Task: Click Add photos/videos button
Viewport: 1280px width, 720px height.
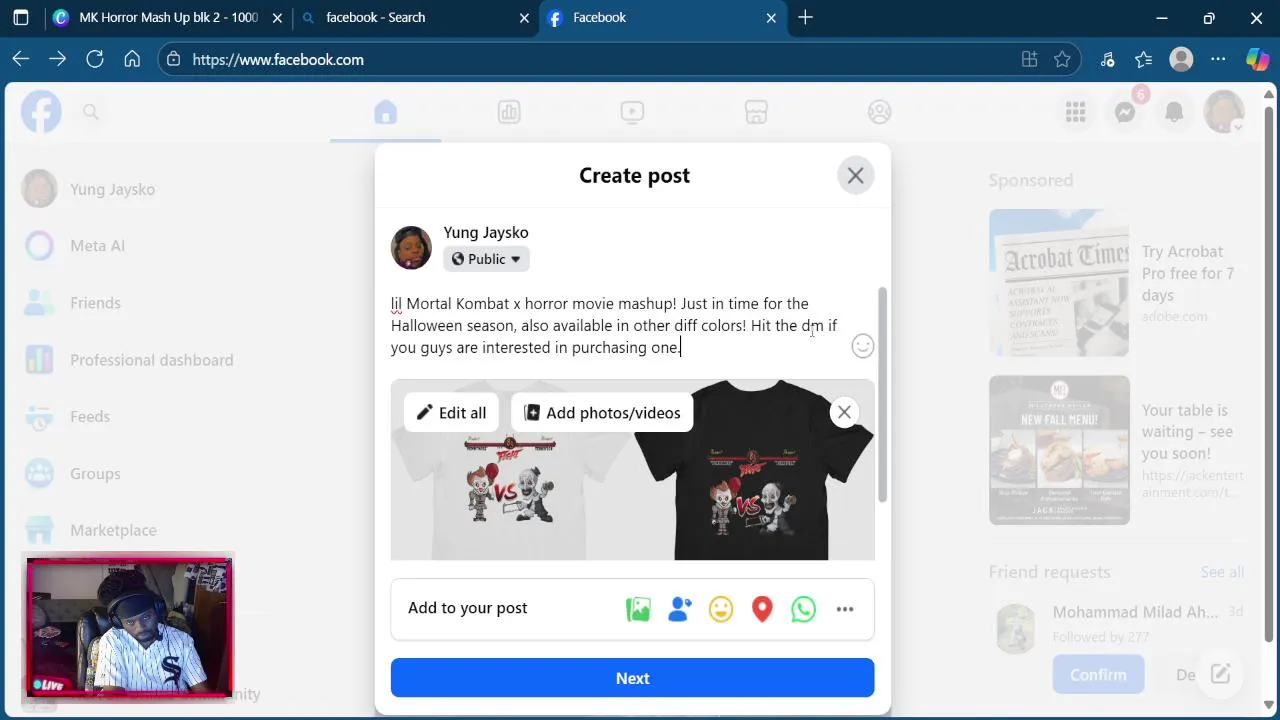Action: click(x=602, y=413)
